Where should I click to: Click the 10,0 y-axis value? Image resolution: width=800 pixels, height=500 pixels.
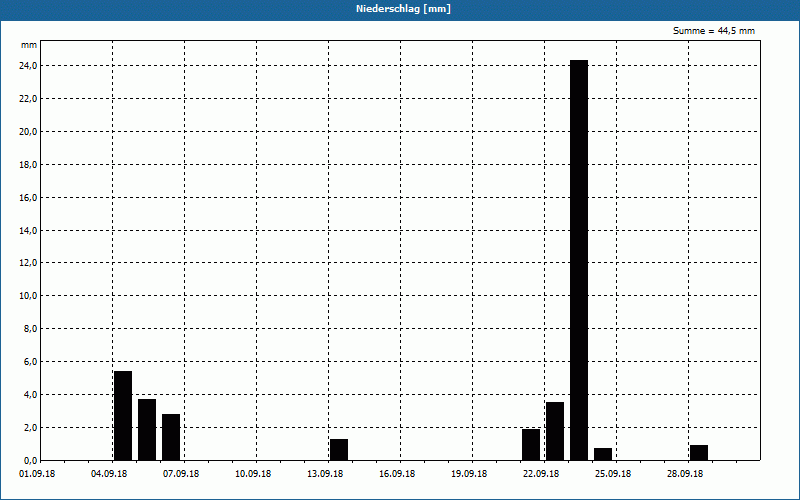click(x=28, y=296)
